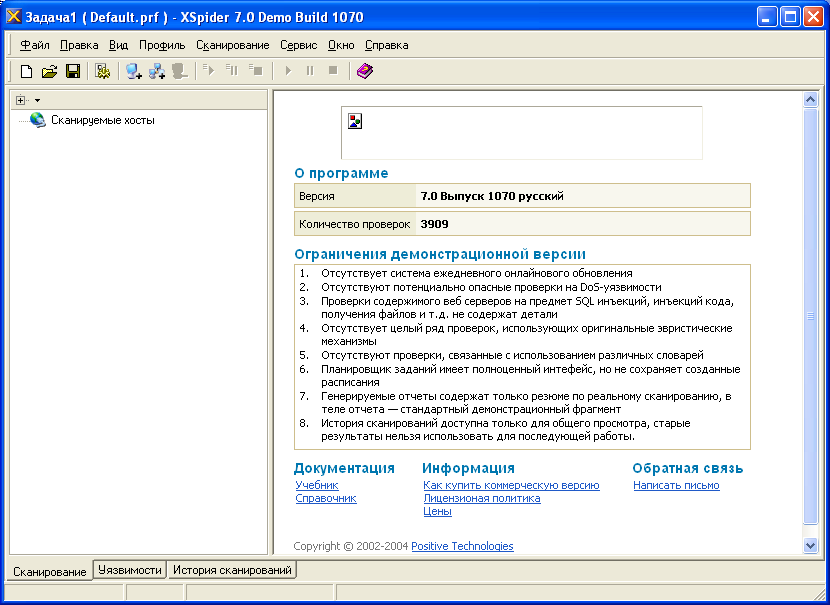The height and width of the screenshot is (605, 830).
Task: Click the vertical scrollbar thumb
Action: coord(810,316)
